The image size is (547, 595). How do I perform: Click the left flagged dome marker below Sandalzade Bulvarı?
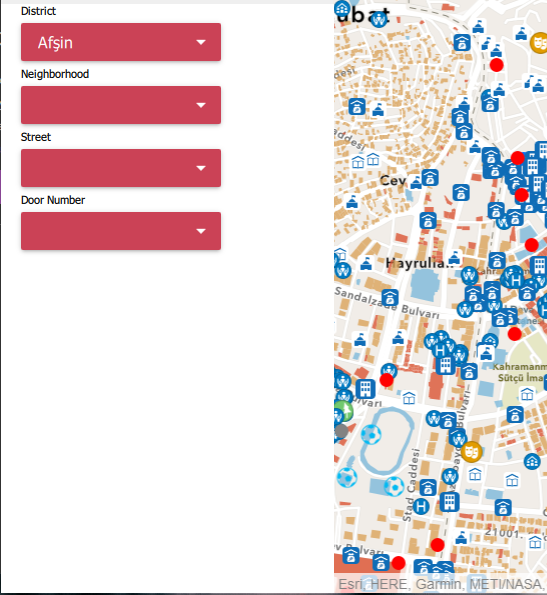tap(360, 339)
